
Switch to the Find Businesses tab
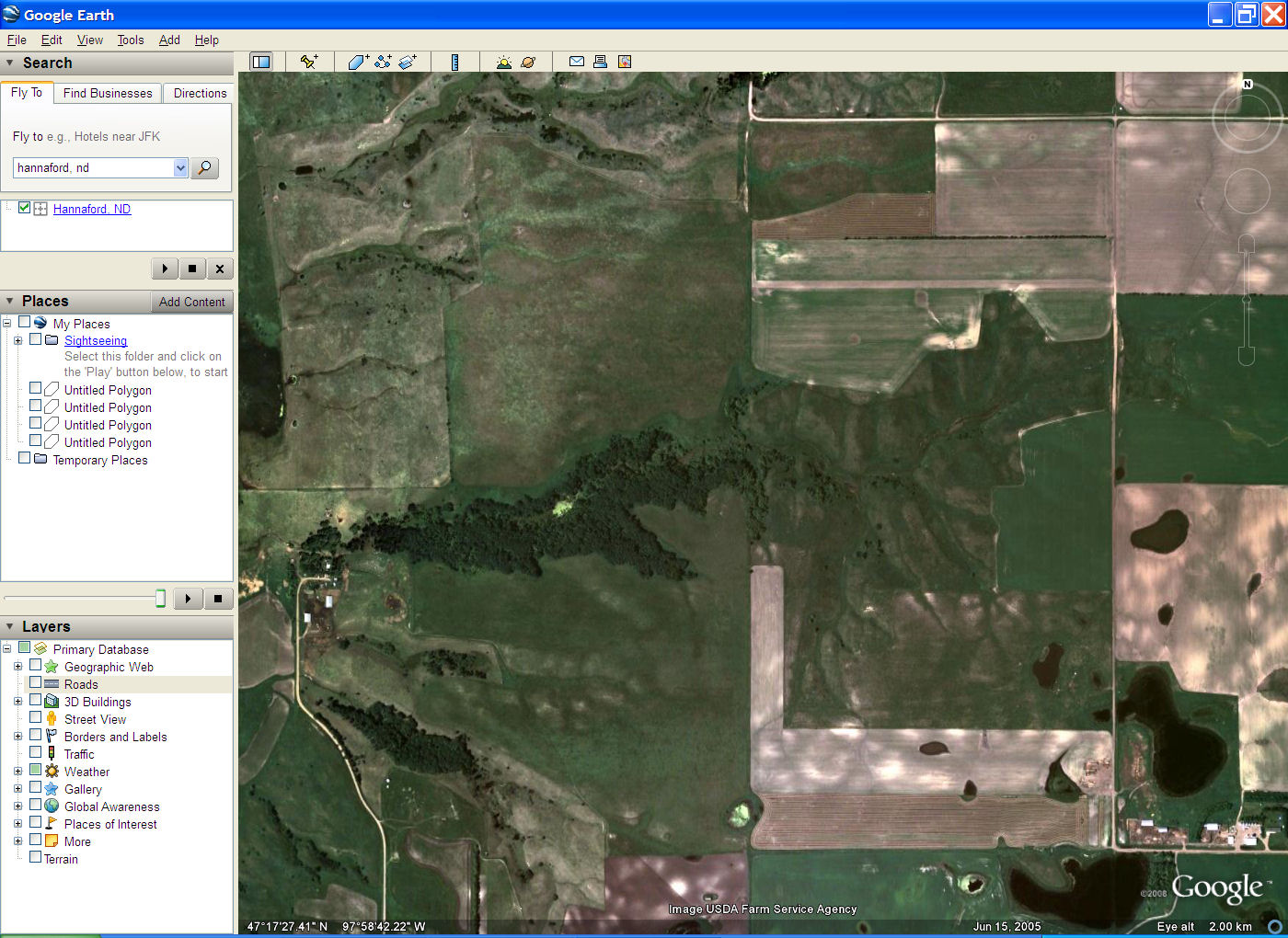pos(108,93)
